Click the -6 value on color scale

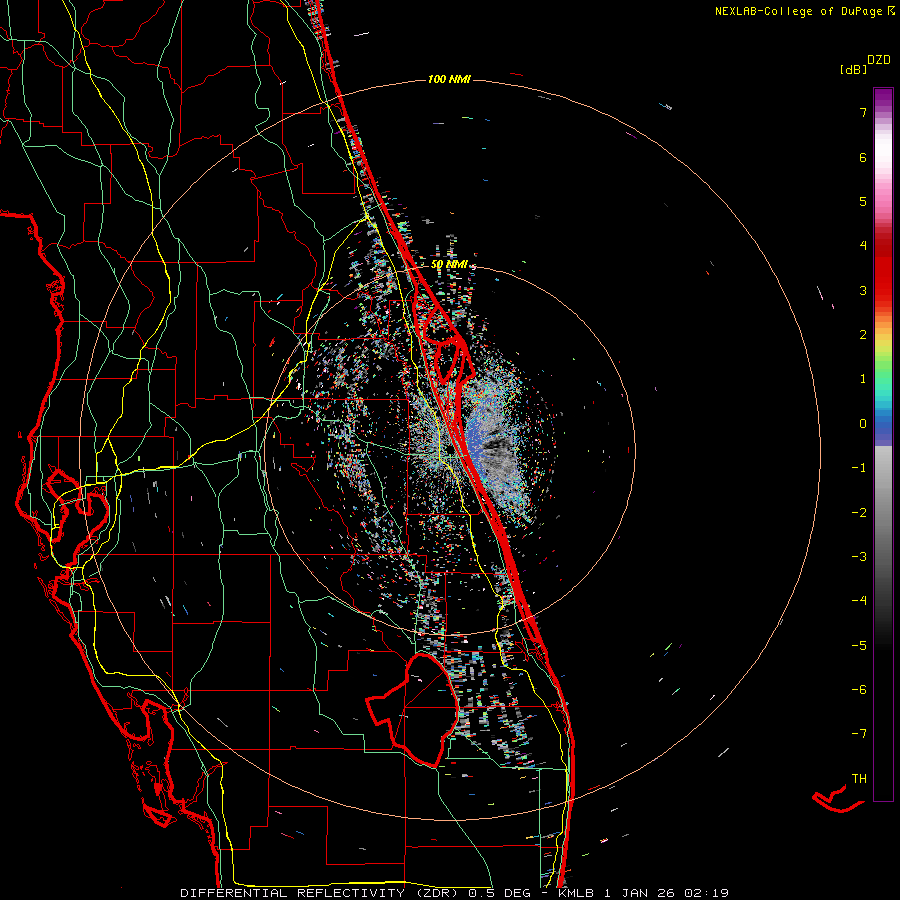tap(859, 690)
